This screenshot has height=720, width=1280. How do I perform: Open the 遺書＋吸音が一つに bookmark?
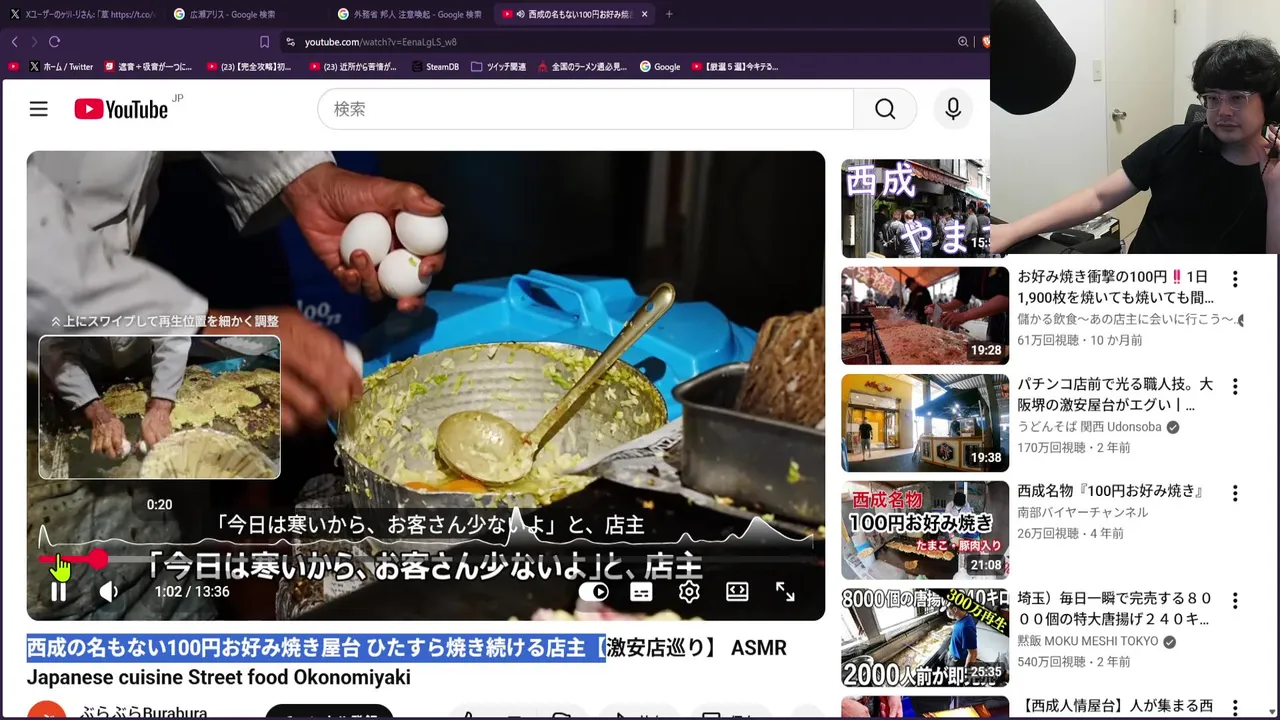[147, 67]
